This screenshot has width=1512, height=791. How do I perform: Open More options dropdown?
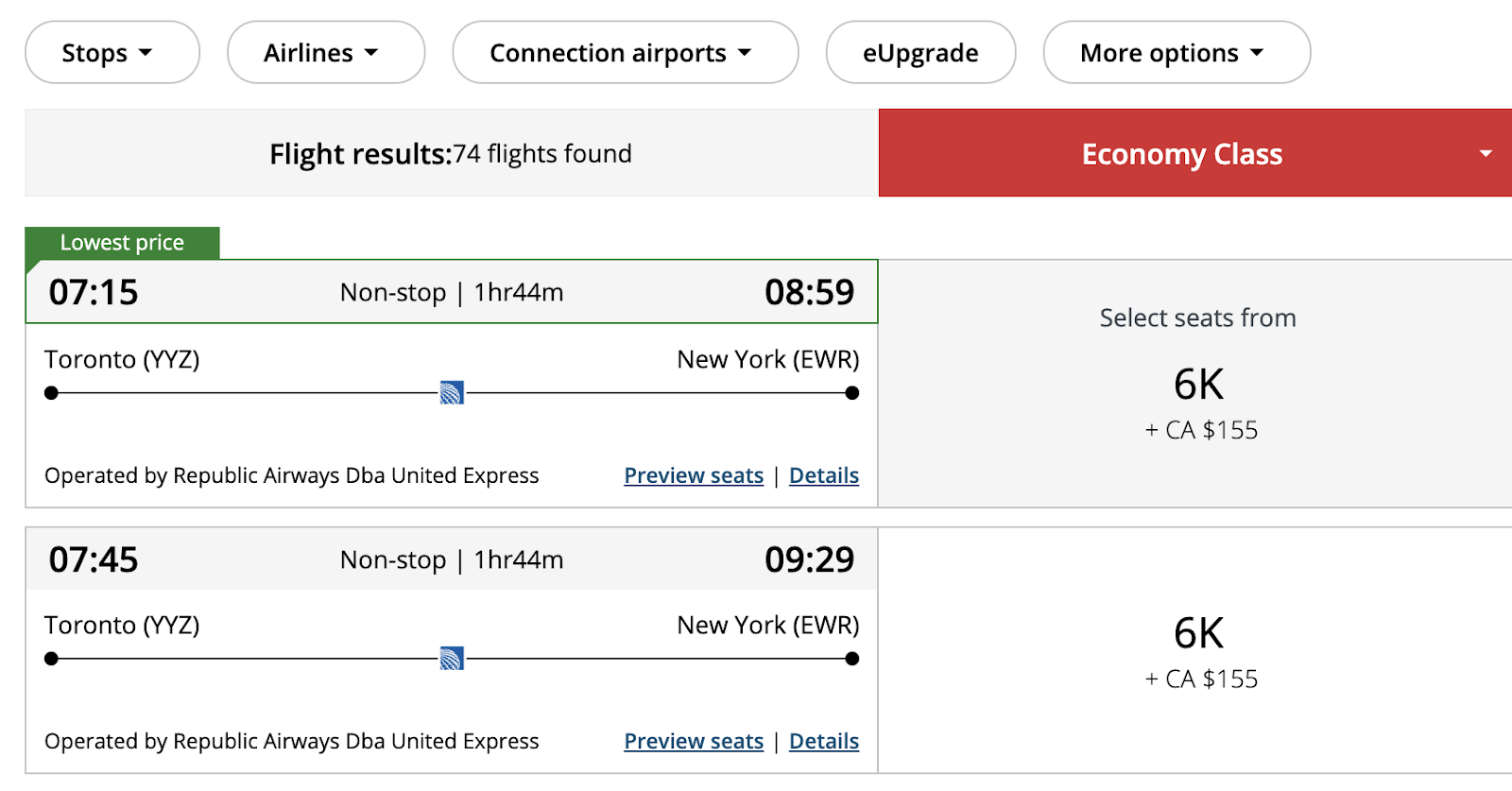[1176, 53]
